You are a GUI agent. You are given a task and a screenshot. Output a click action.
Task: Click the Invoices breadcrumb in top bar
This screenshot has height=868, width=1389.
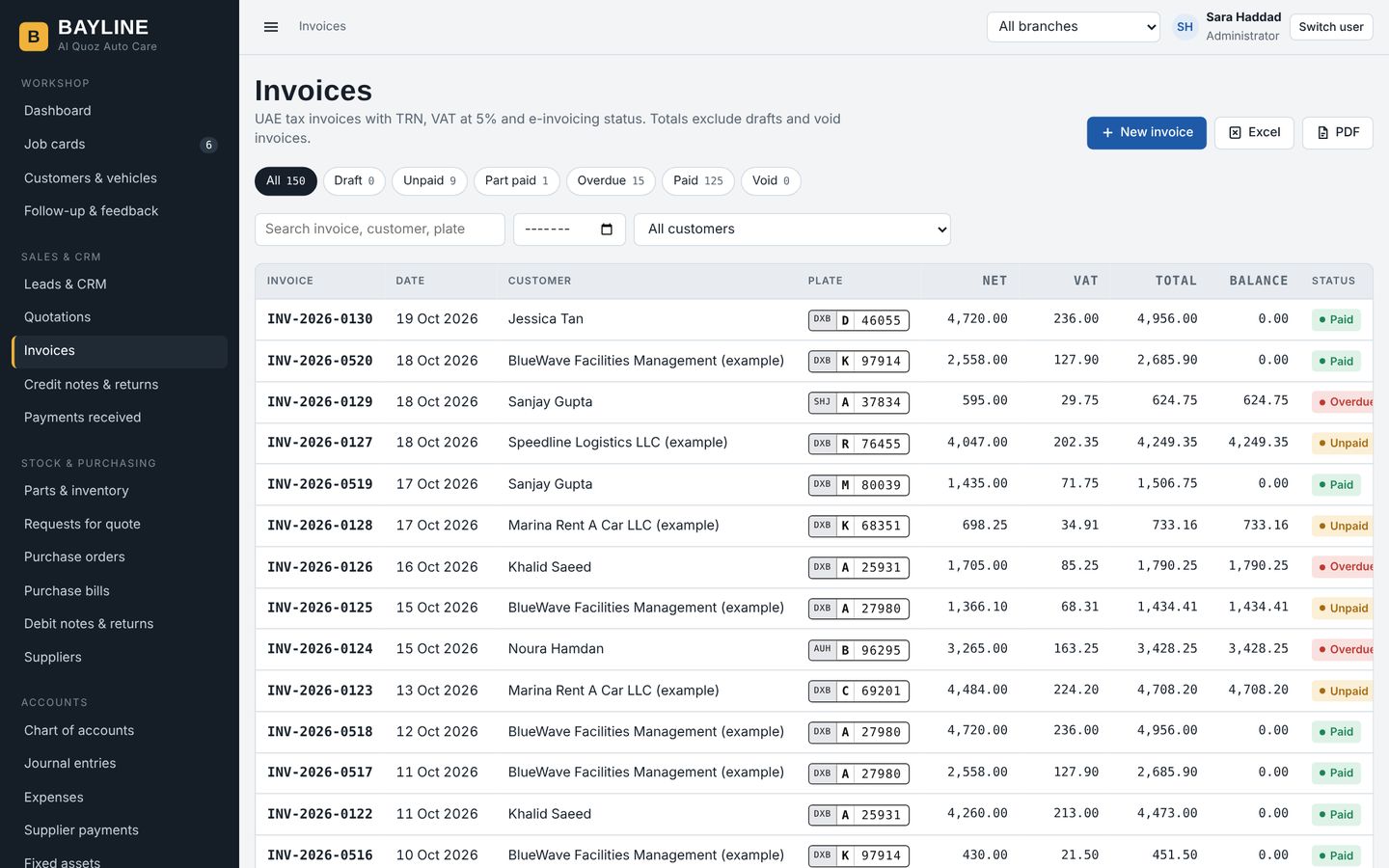[322, 27]
